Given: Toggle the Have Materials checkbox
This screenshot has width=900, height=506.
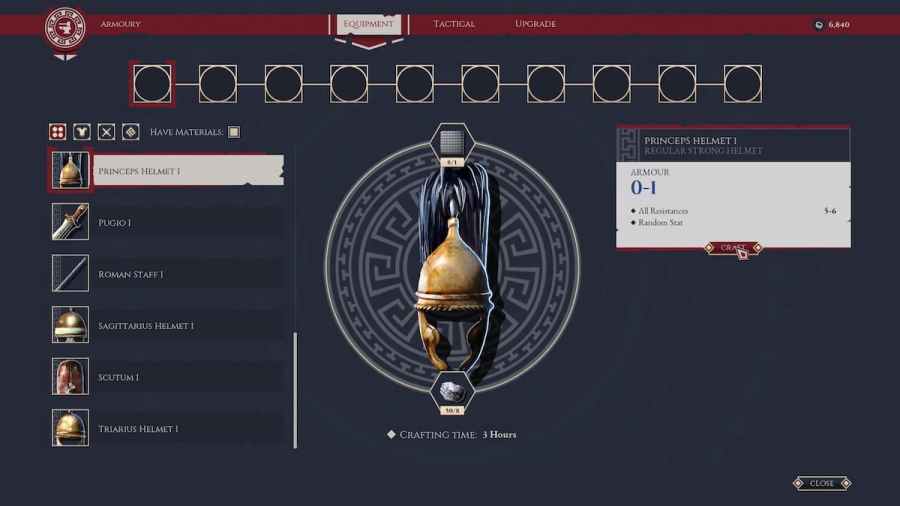Looking at the screenshot, I should 234,132.
